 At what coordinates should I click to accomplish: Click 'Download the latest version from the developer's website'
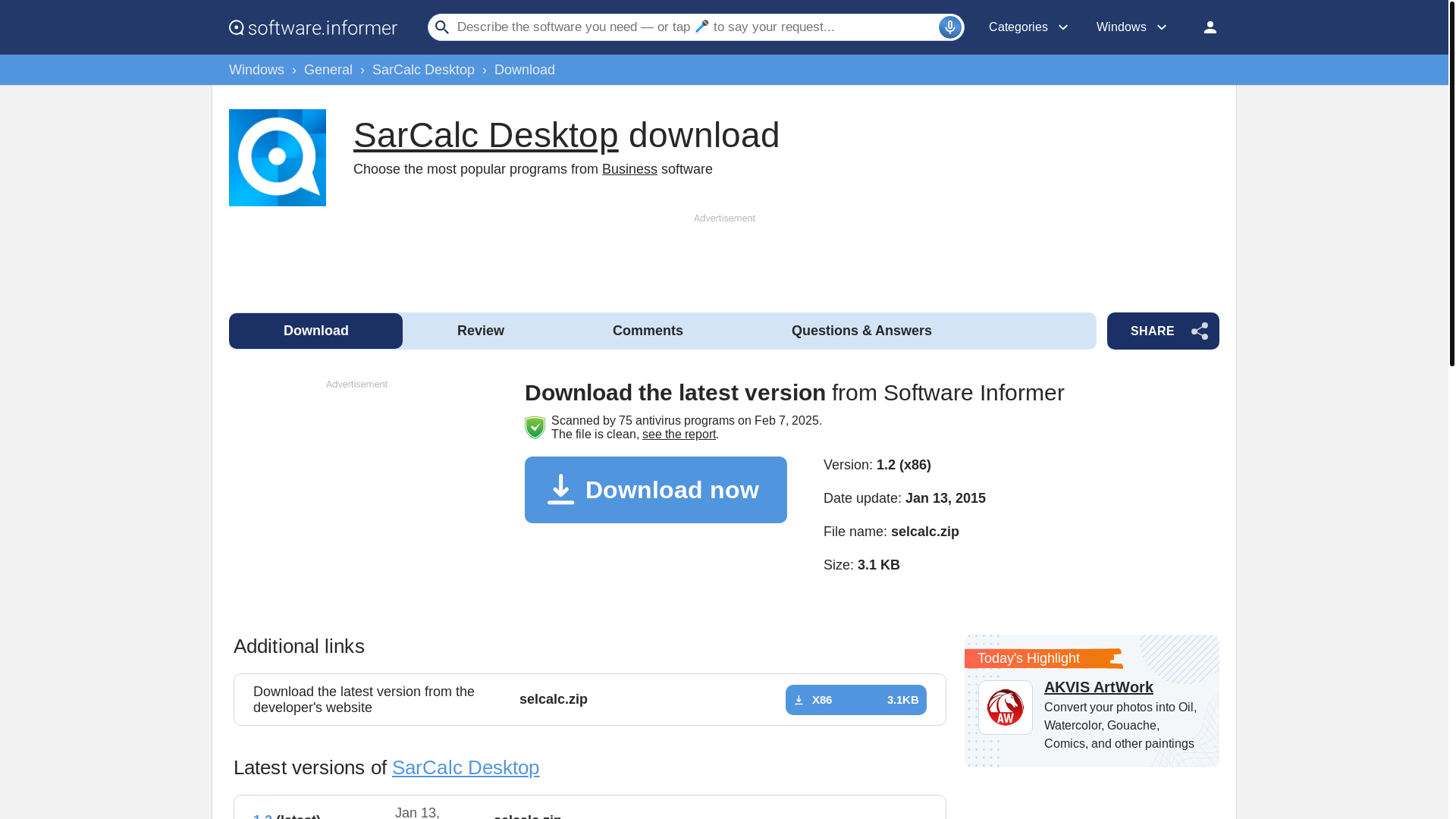tap(364, 699)
